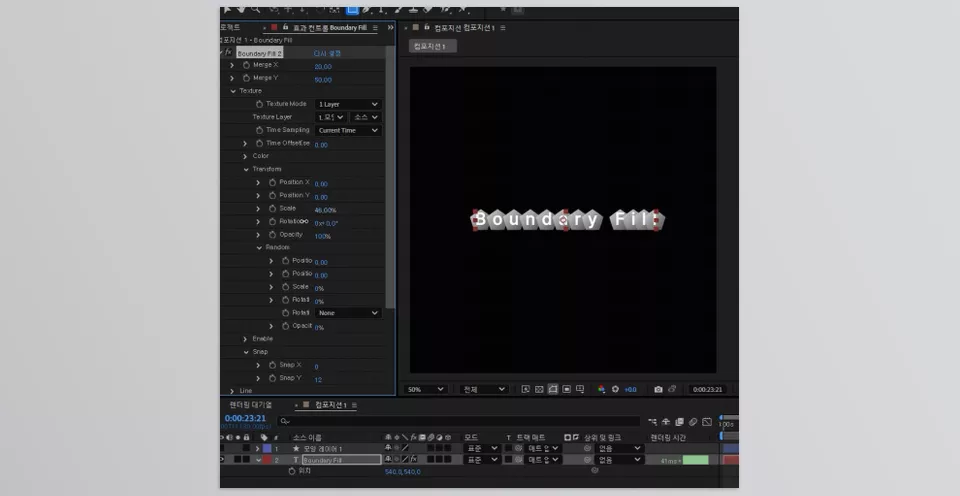Toggle the mask and shape path visibility icon

[x=553, y=389]
